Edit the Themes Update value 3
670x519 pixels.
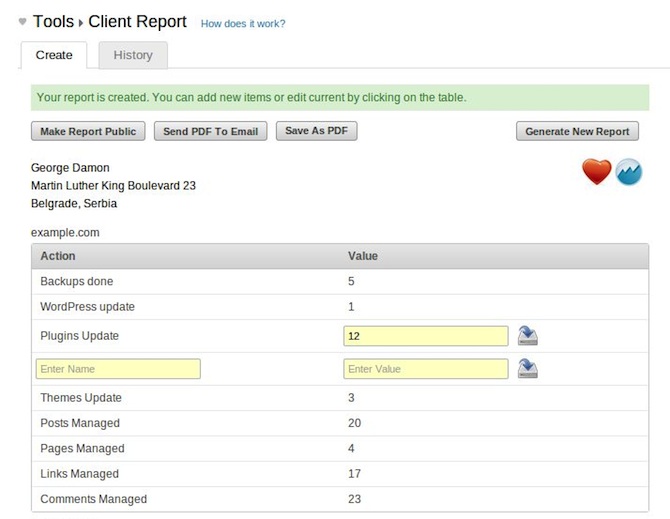[x=351, y=398]
